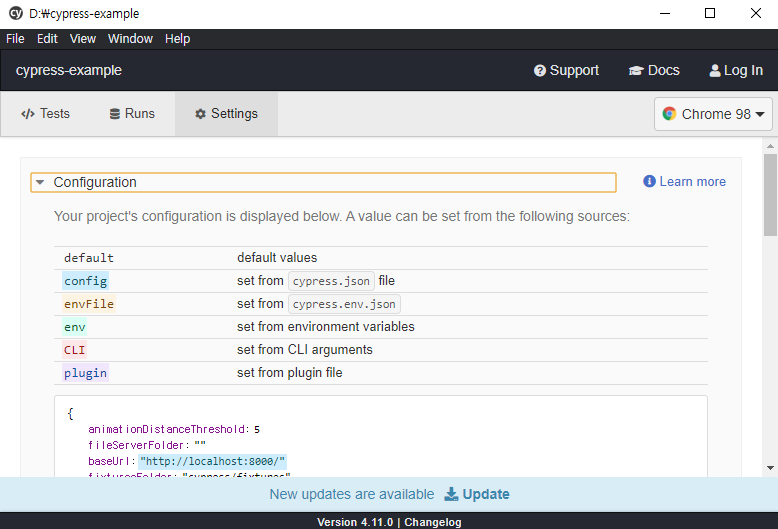Screen dimensions: 778x529
Task: Switch to the Runs tab
Action: coord(132,114)
